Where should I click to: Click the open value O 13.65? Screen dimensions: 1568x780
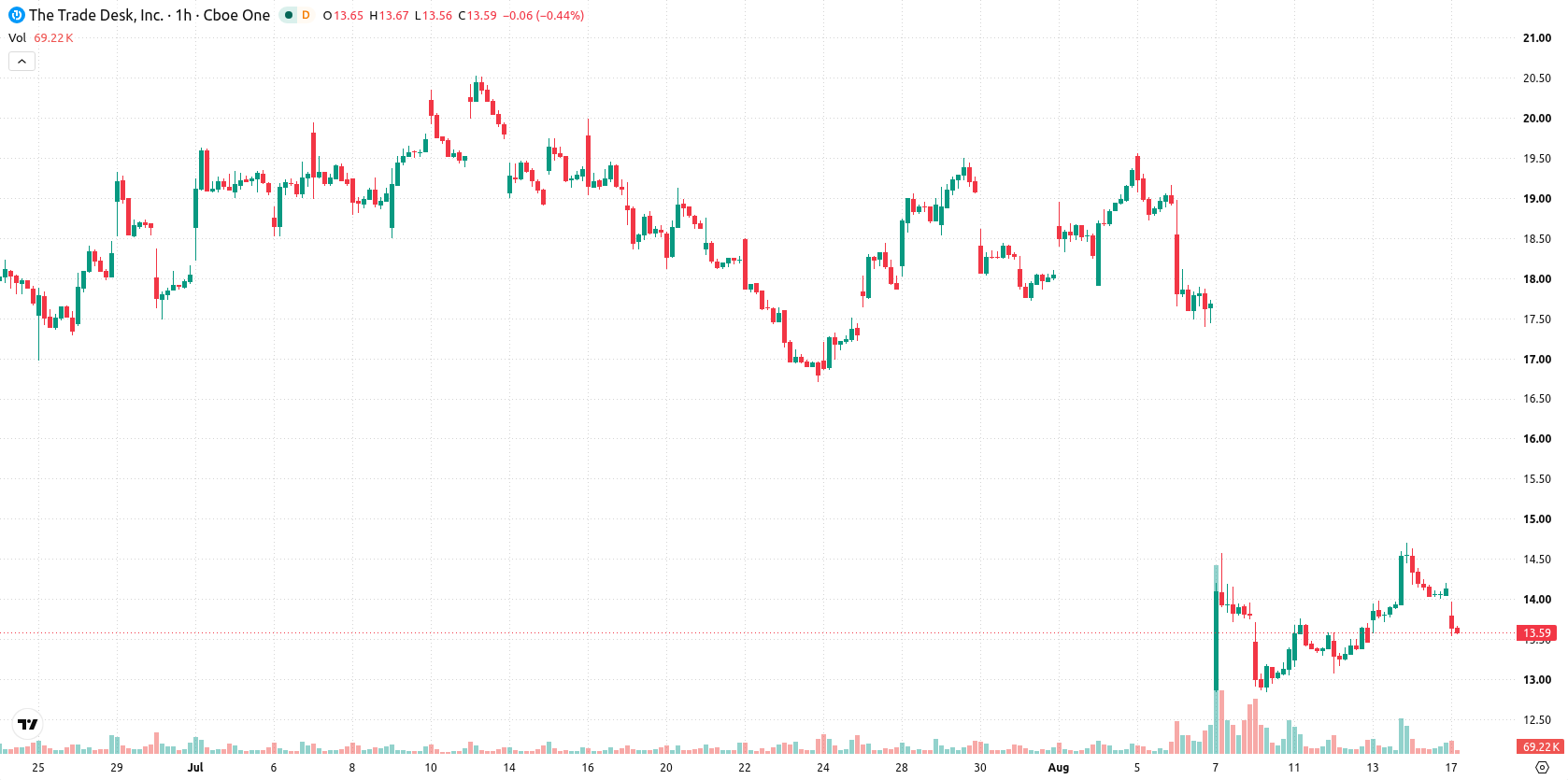(x=343, y=16)
